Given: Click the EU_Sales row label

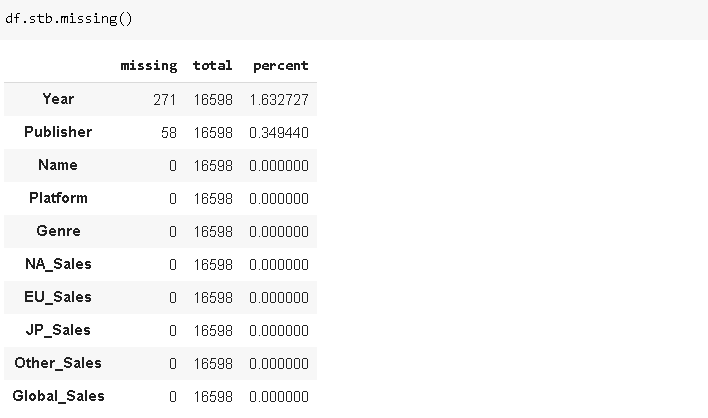Looking at the screenshot, I should [x=58, y=297].
